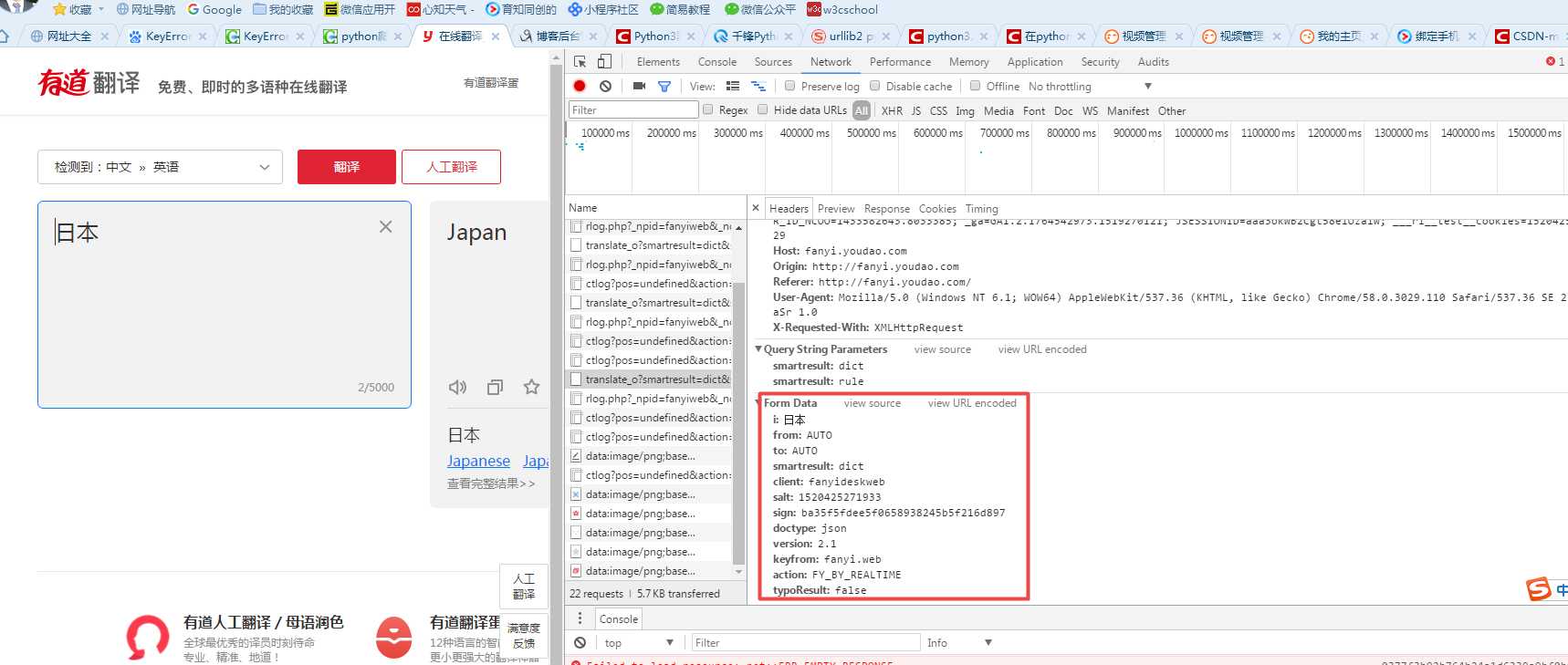Image resolution: width=1568 pixels, height=665 pixels.
Task: Clear the network log with the clear icon
Action: click(605, 86)
